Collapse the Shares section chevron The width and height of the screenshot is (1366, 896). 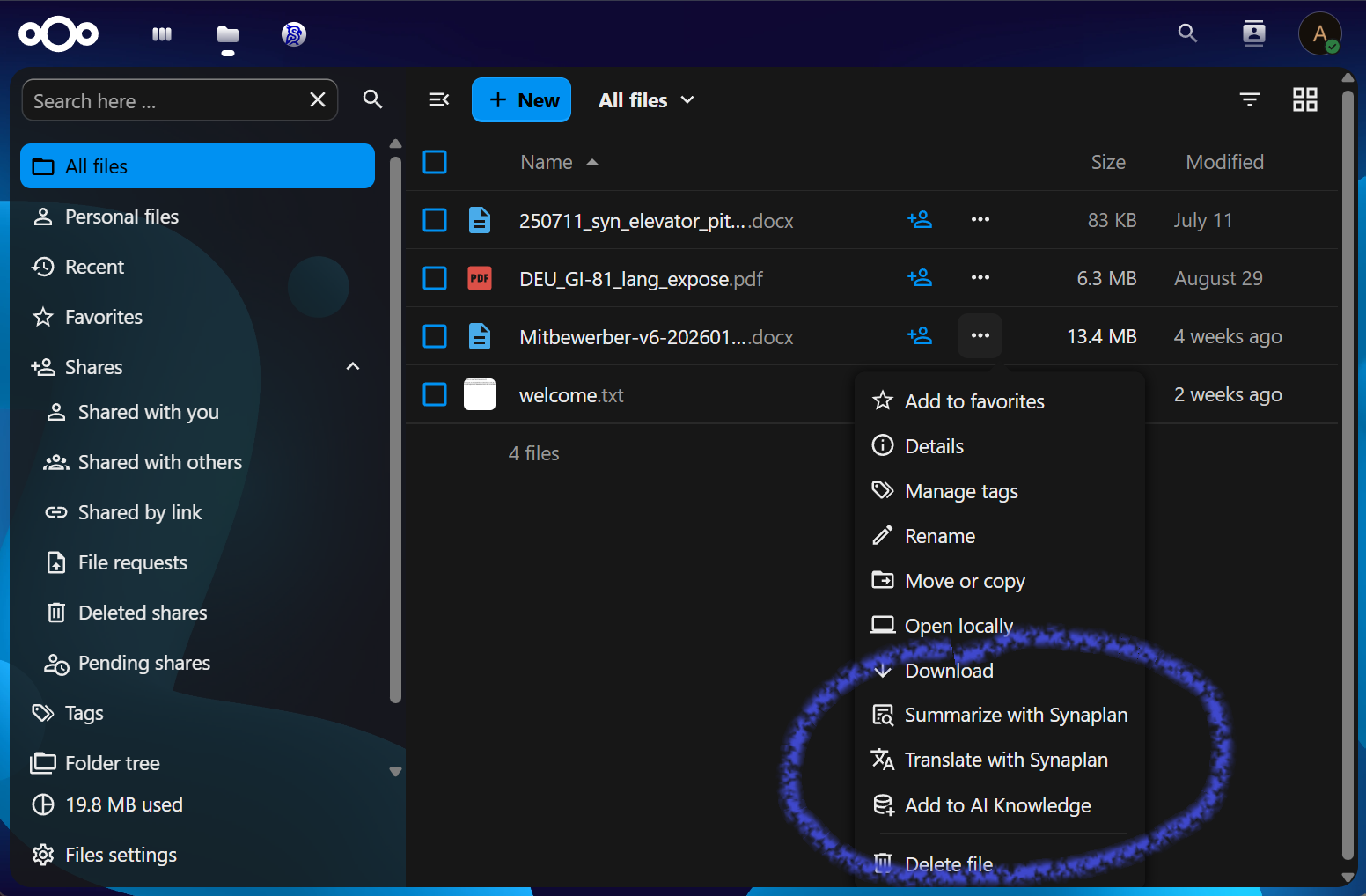pos(353,366)
